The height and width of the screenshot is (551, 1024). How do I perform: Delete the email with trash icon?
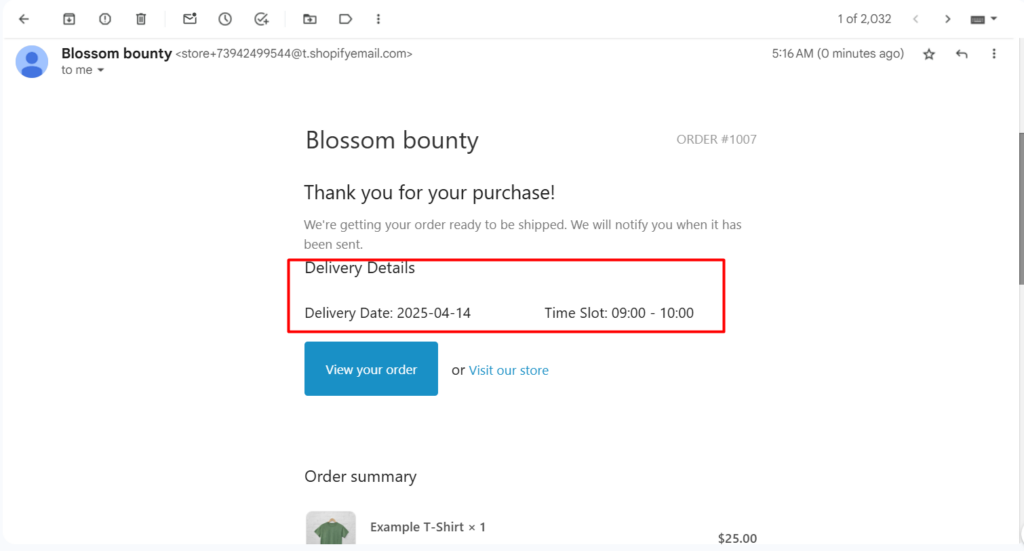(x=141, y=19)
